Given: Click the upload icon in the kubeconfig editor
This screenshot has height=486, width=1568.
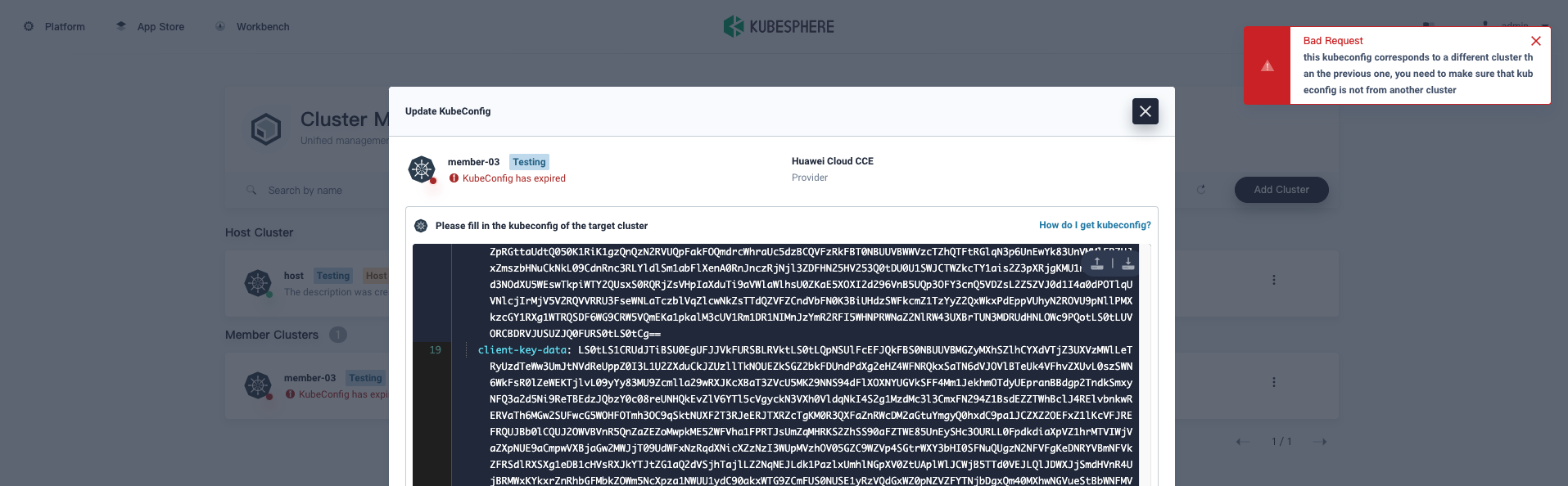Looking at the screenshot, I should click(1097, 263).
